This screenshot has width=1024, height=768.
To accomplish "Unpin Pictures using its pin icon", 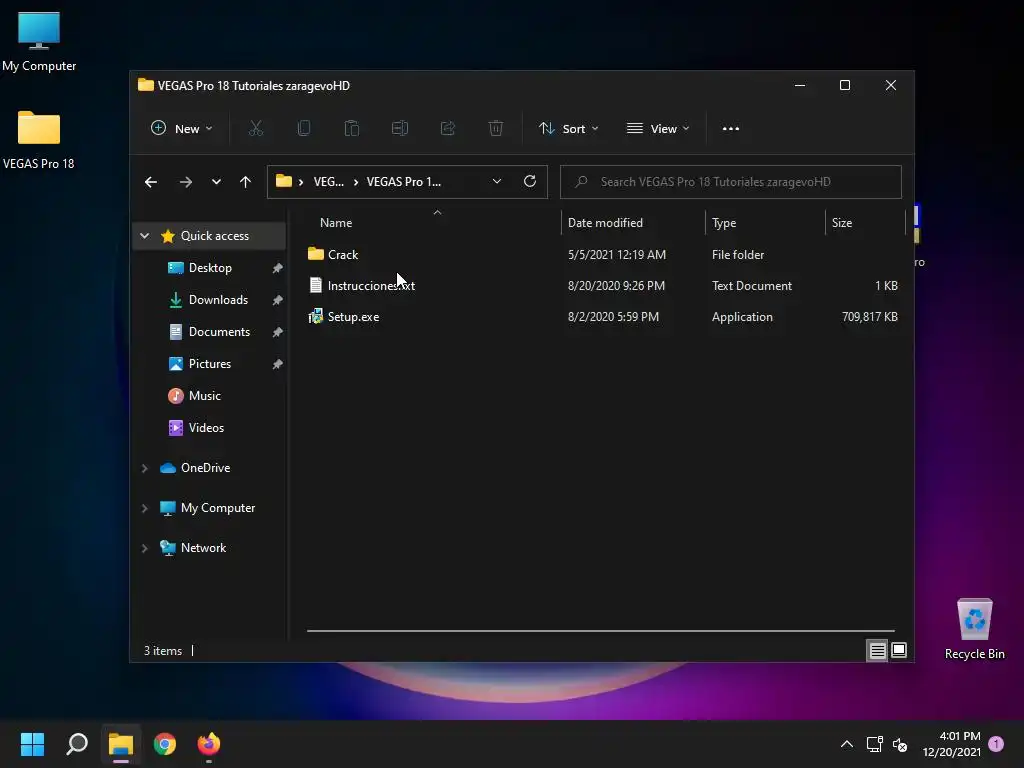I will (x=278, y=364).
